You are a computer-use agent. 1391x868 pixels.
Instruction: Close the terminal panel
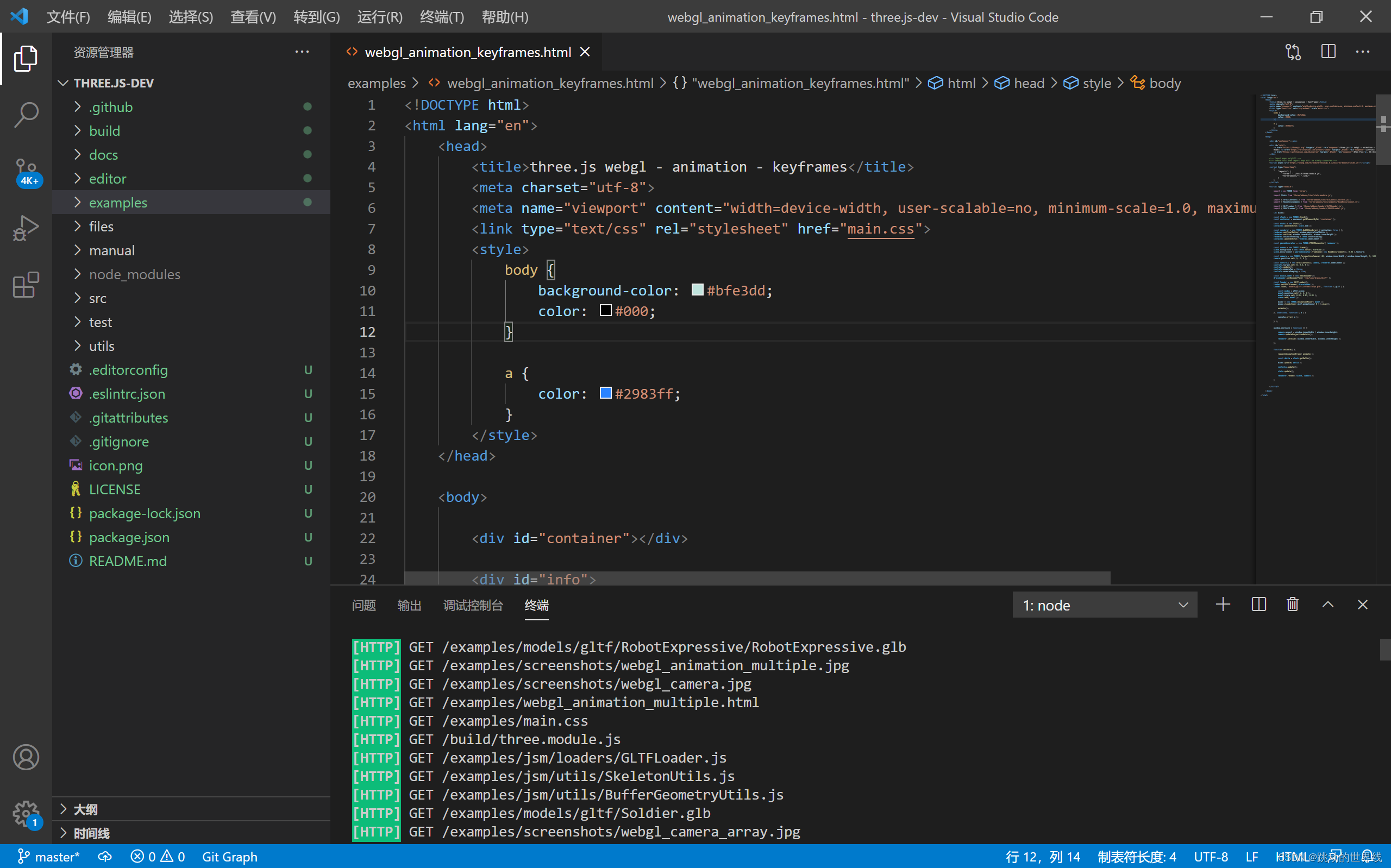coord(1363,605)
